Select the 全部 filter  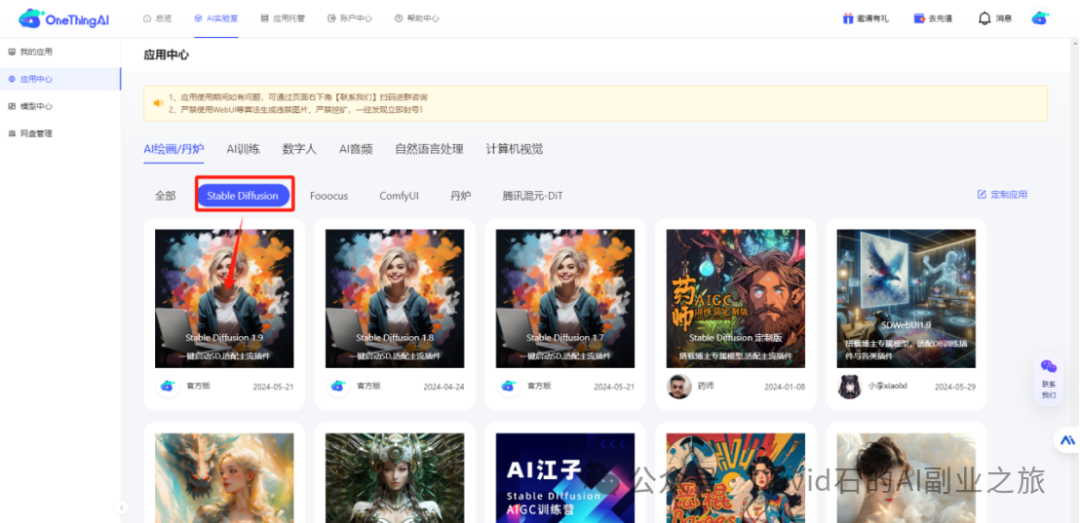point(165,196)
